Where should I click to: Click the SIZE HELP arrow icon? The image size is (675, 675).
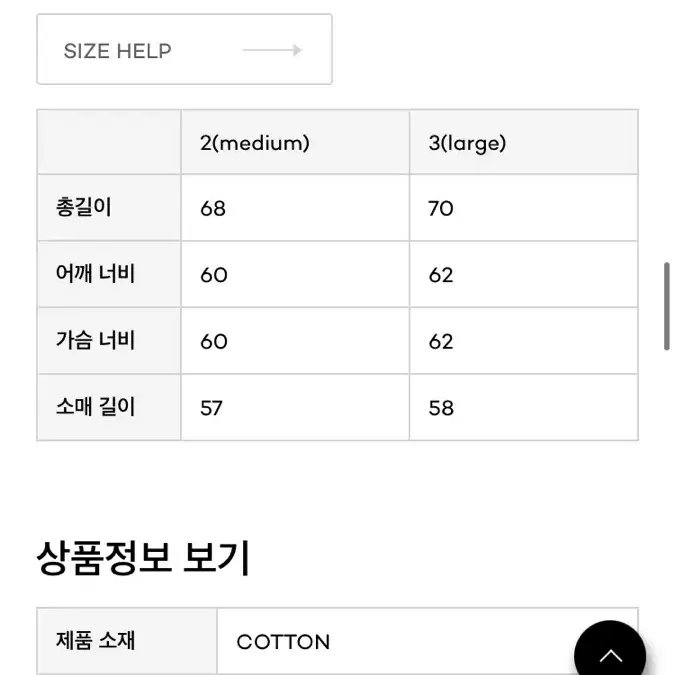pyautogui.click(x=272, y=50)
